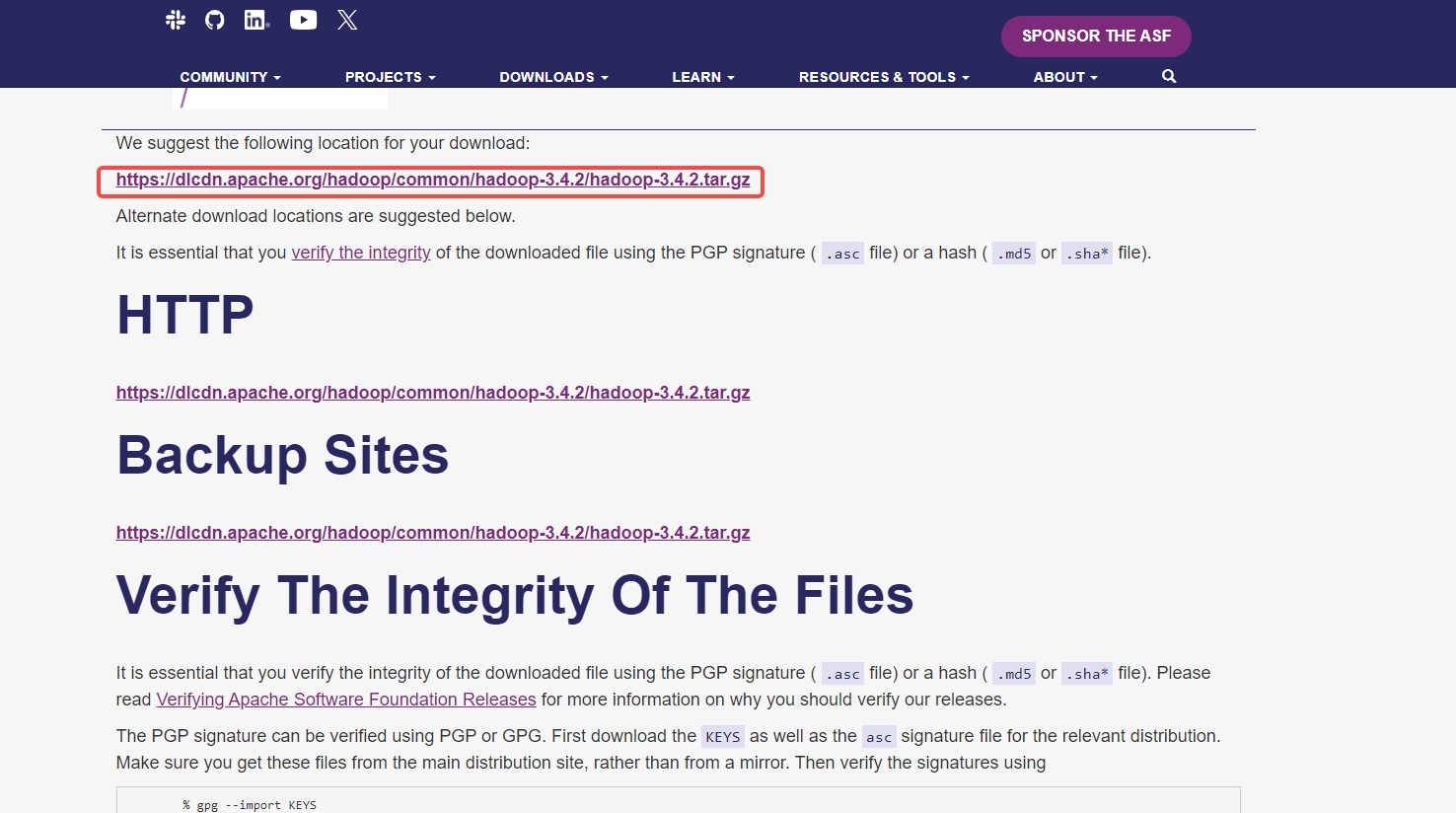Visit the LinkedIn icon link
The image size is (1456, 813).
(x=256, y=20)
